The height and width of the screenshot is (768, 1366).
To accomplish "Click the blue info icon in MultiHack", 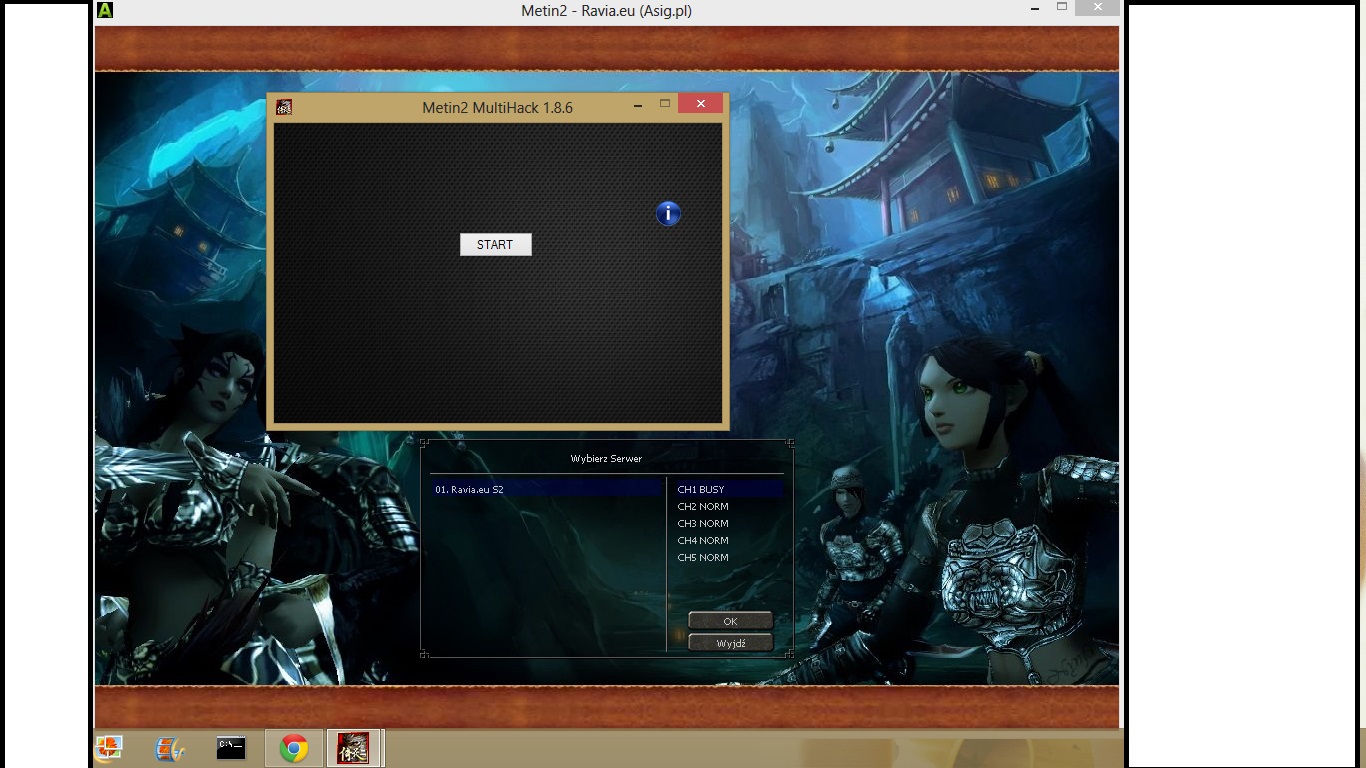I will coord(668,213).
